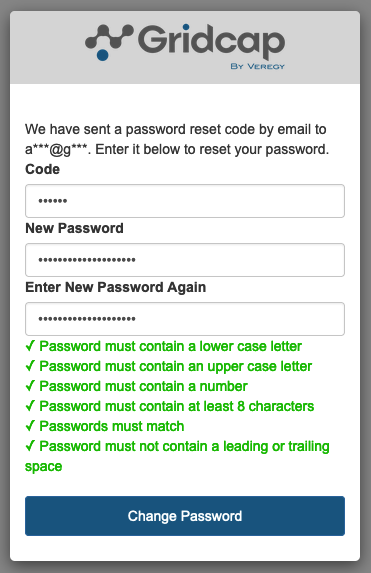The image size is (371, 573).
Task: Focus the Enter New Password Again field
Action: (x=185, y=319)
